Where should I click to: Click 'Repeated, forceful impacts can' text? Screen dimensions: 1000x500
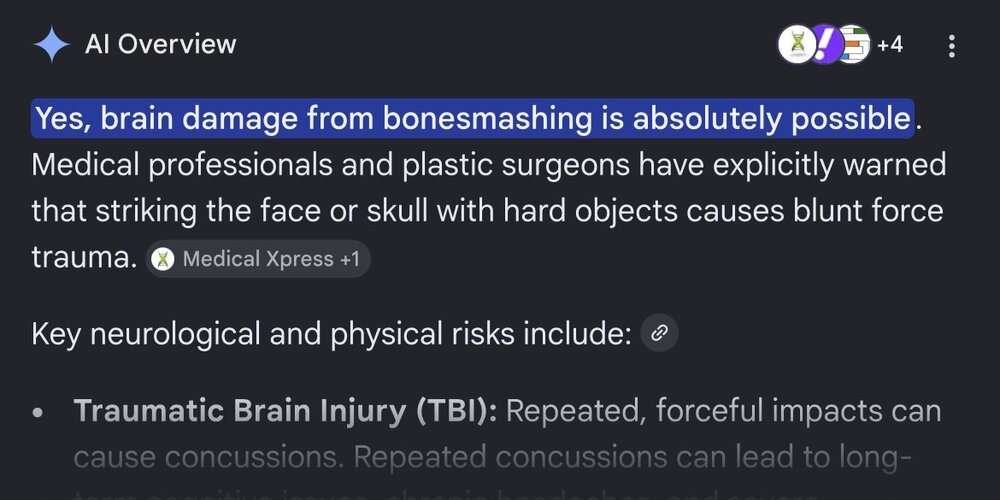(723, 411)
